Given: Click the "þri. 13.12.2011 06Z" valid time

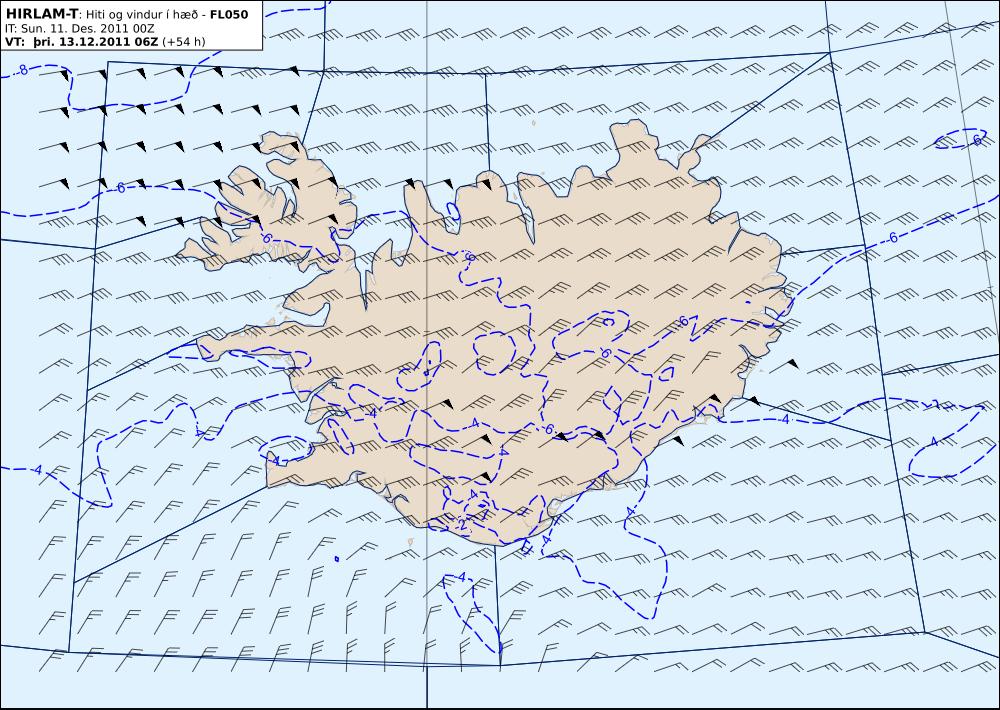Looking at the screenshot, I should (94, 42).
